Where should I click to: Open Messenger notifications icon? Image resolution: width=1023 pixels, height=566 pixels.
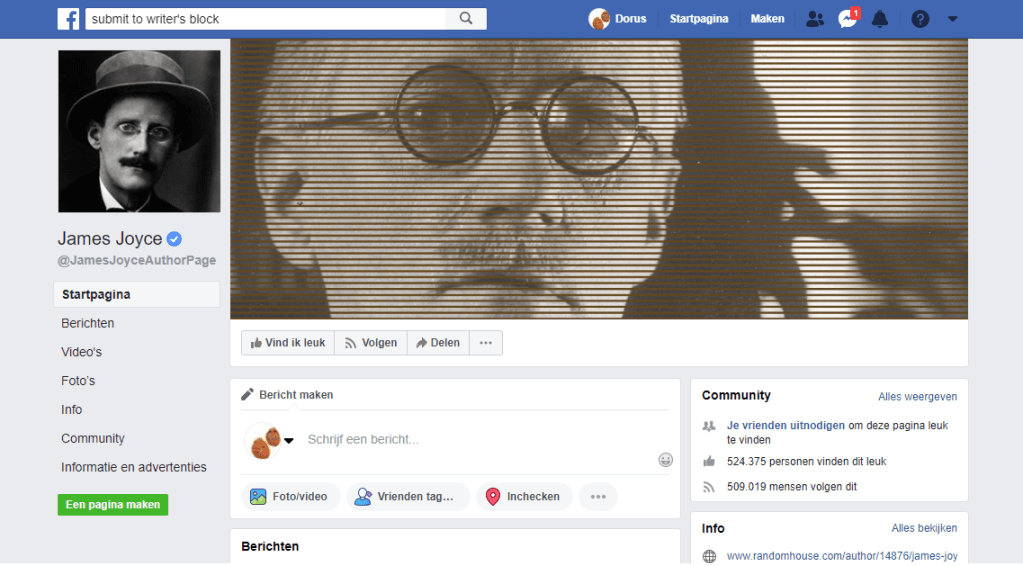point(847,19)
